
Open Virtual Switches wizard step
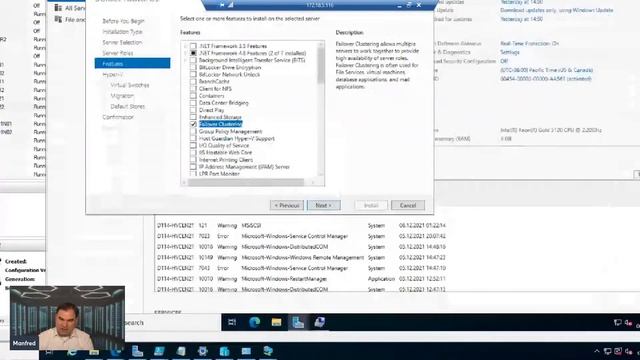130,85
